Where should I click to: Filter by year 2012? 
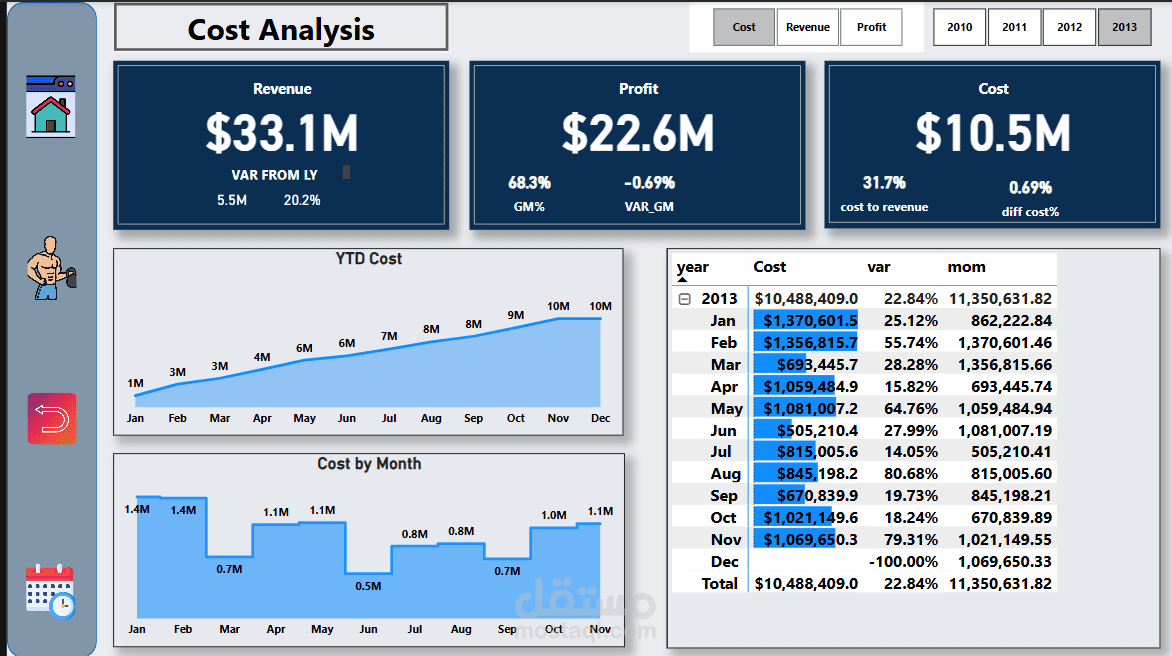(1069, 27)
